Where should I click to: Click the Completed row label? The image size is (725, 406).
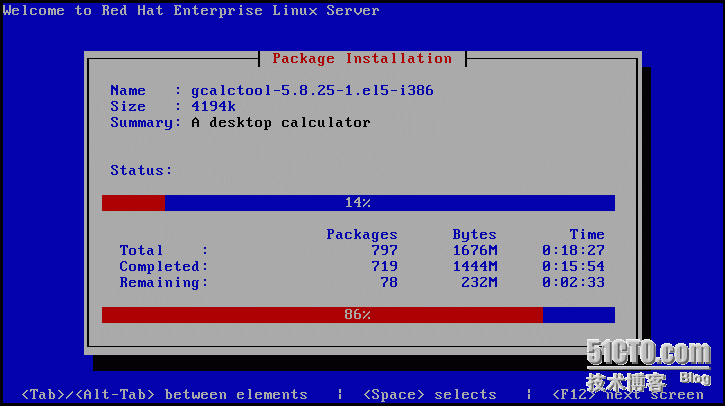[164, 266]
